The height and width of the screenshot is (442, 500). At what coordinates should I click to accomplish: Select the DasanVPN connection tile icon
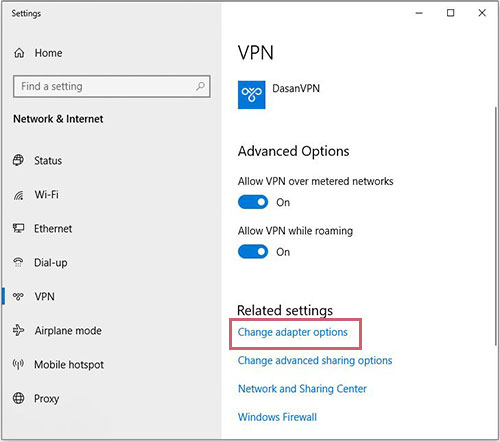251,95
